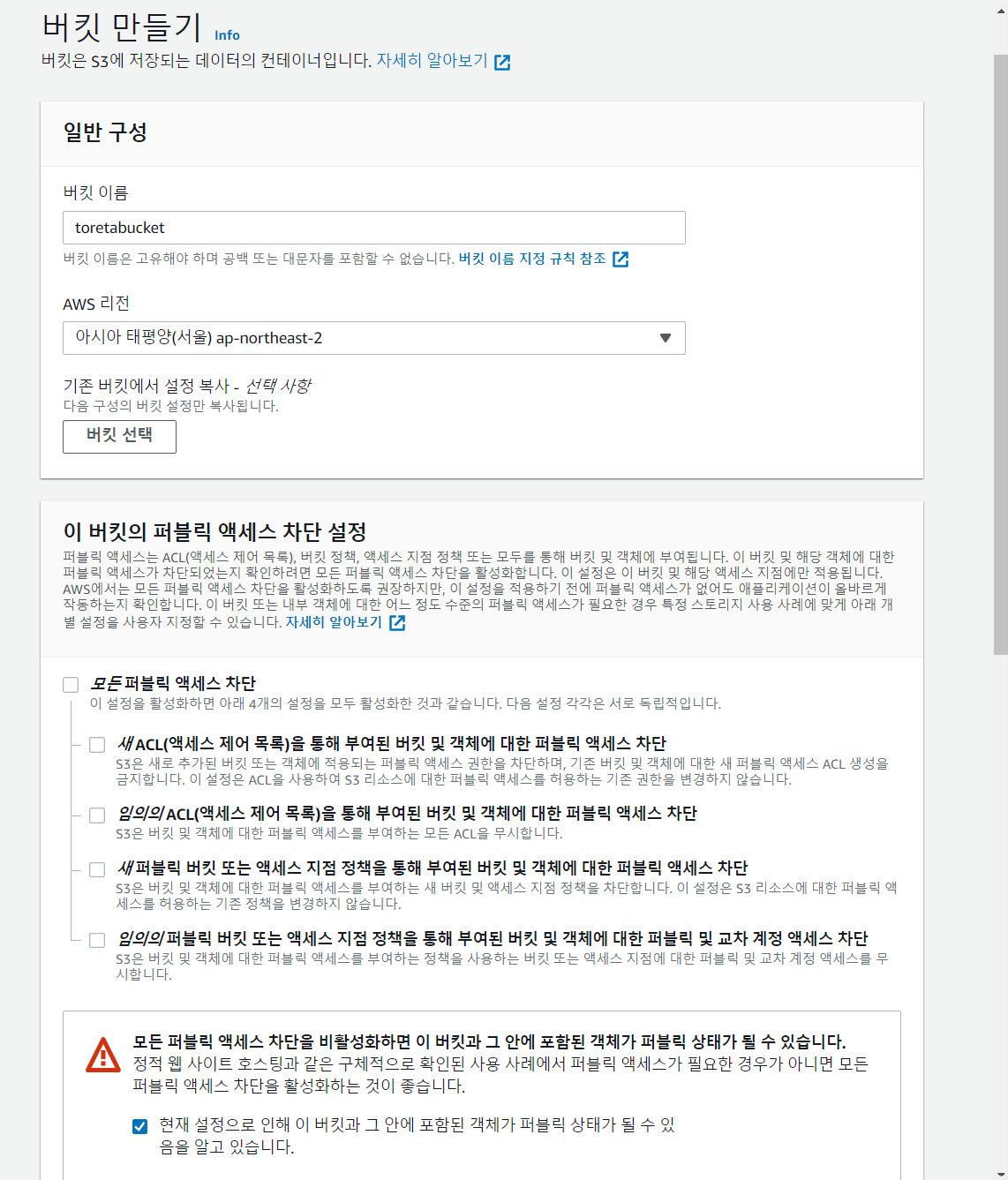Click the 버킷 만들기 page title
1008x1180 pixels.
[122, 26]
